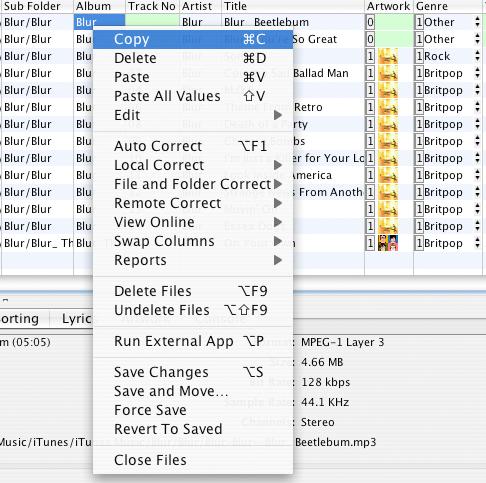This screenshot has height=483, width=486.
Task: Open the Remote Correct submenu
Action: click(193, 203)
